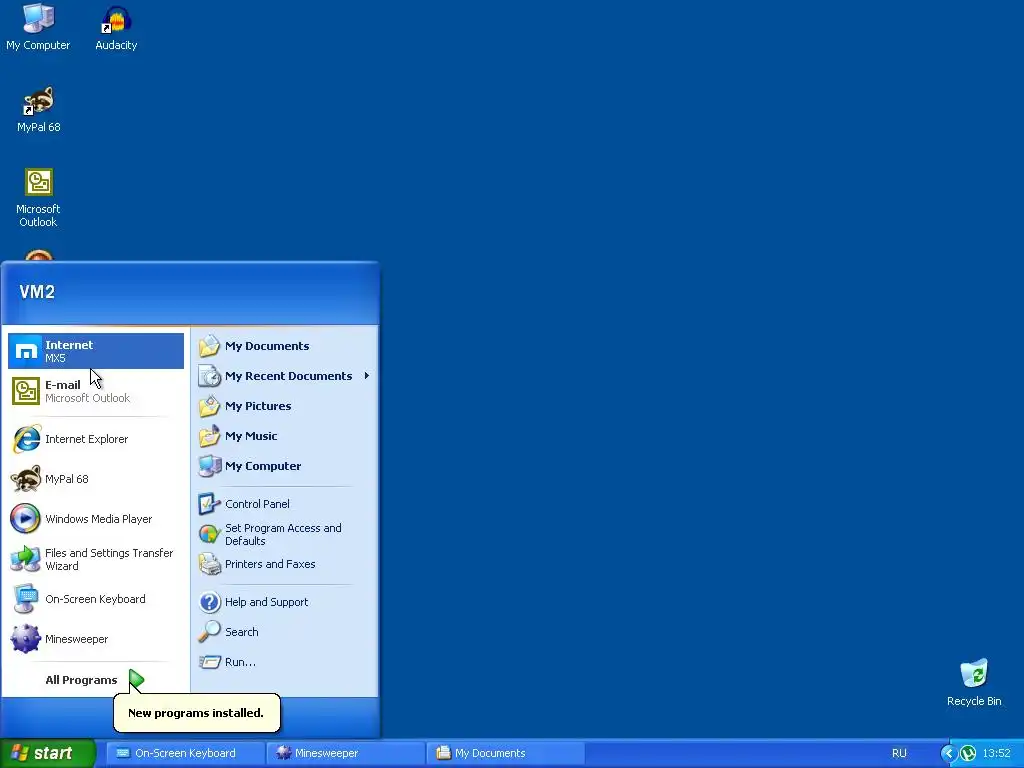The width and height of the screenshot is (1024, 768).
Task: Start Windows Media Player from Start menu
Action: click(96, 519)
